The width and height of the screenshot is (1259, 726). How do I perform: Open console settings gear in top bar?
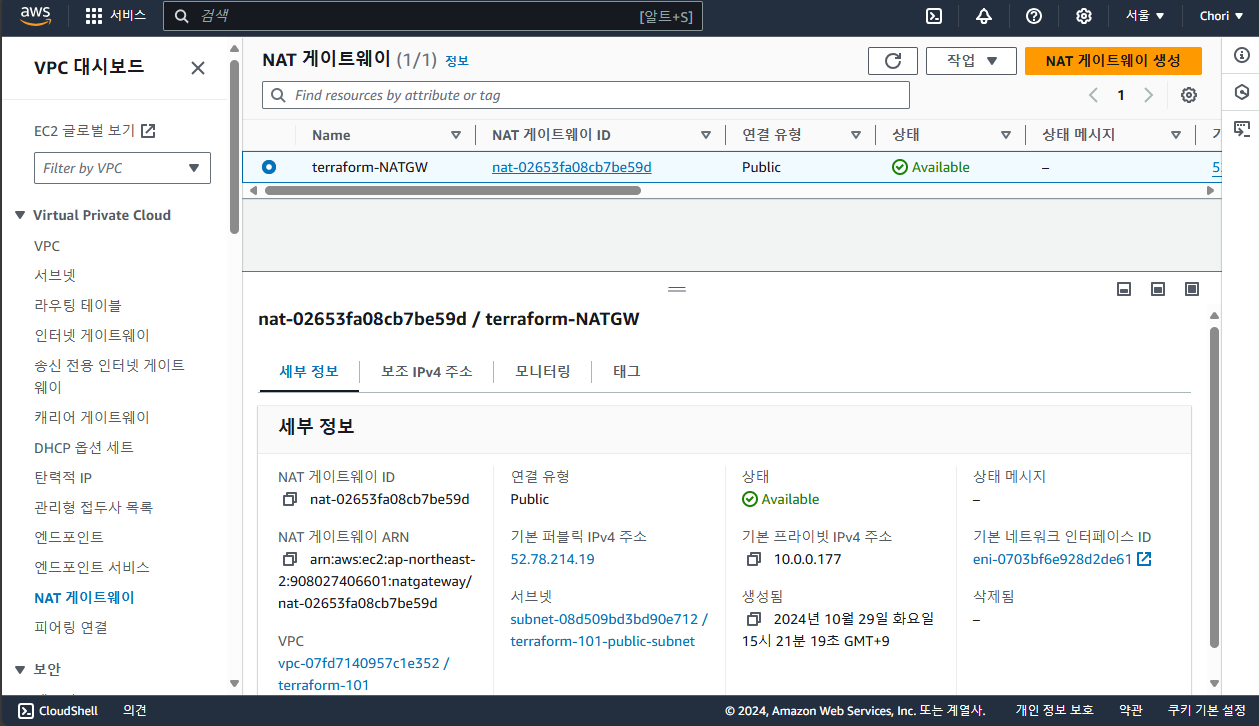click(1084, 16)
